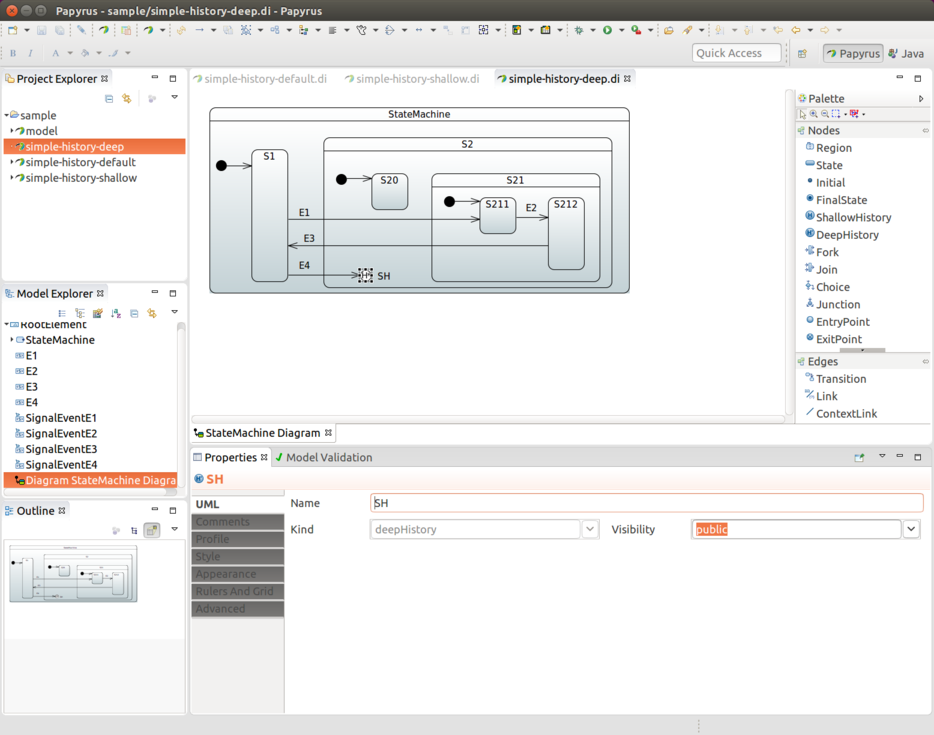Image resolution: width=934 pixels, height=735 pixels.
Task: Click the Debug bug icon in toolbar
Action: (x=578, y=30)
